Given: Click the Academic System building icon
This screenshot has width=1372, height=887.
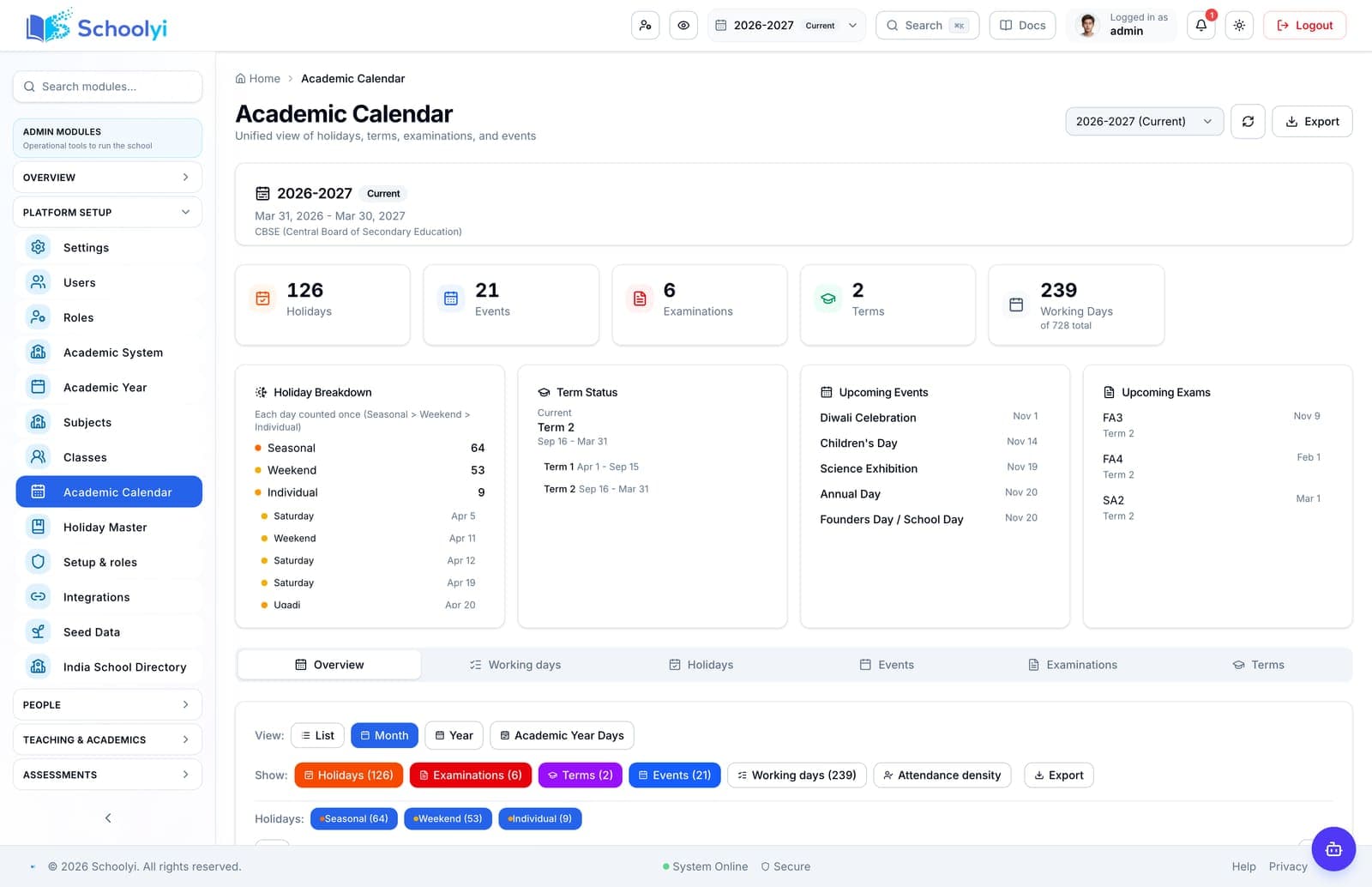Looking at the screenshot, I should point(38,352).
